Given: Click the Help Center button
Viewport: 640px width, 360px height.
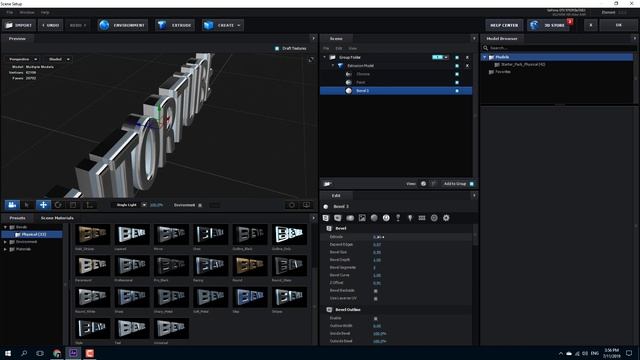Looking at the screenshot, I should [x=504, y=25].
